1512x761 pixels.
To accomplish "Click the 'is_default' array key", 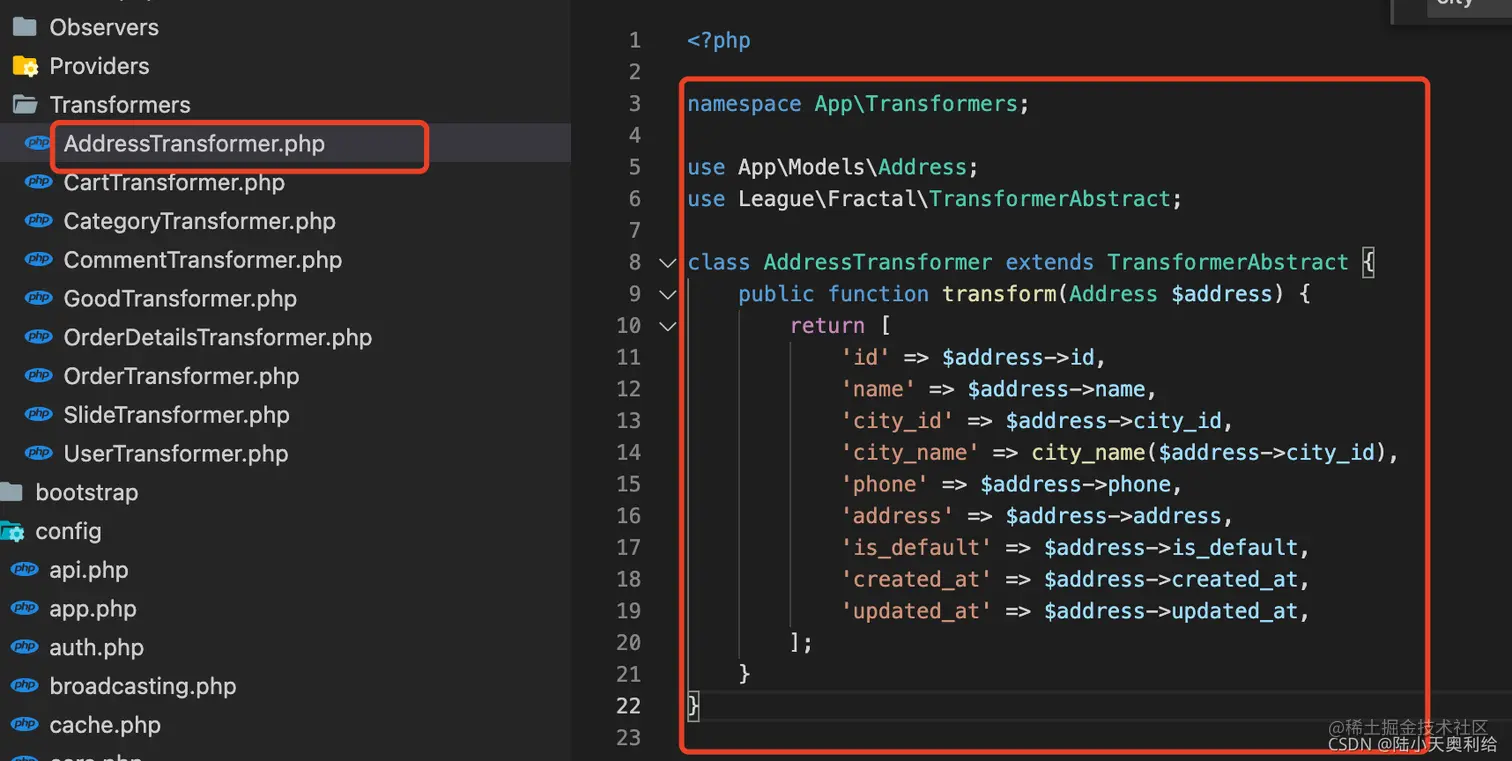I will coord(916,548).
